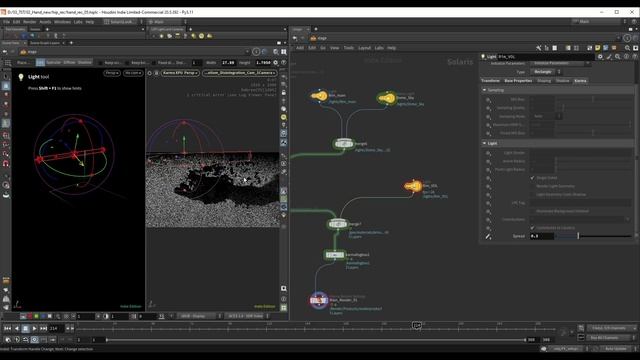Click the Spread parameter action pencil icon
The height and width of the screenshot is (360, 640).
tap(488, 236)
